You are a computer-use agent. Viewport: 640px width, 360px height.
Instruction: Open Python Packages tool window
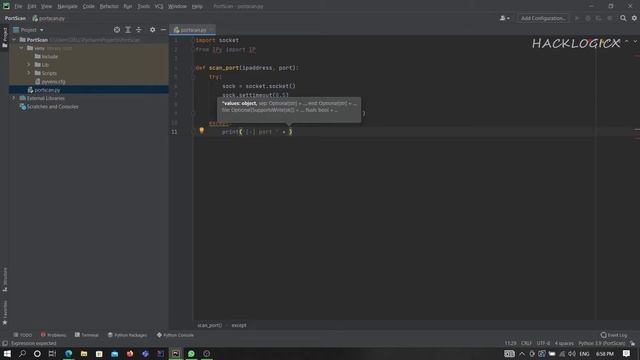[x=127, y=335]
